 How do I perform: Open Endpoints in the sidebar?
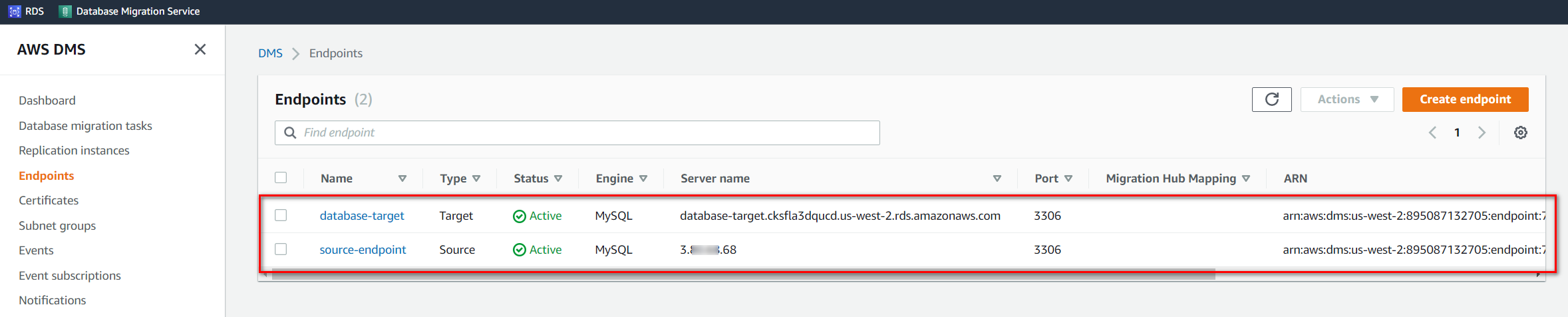point(47,176)
